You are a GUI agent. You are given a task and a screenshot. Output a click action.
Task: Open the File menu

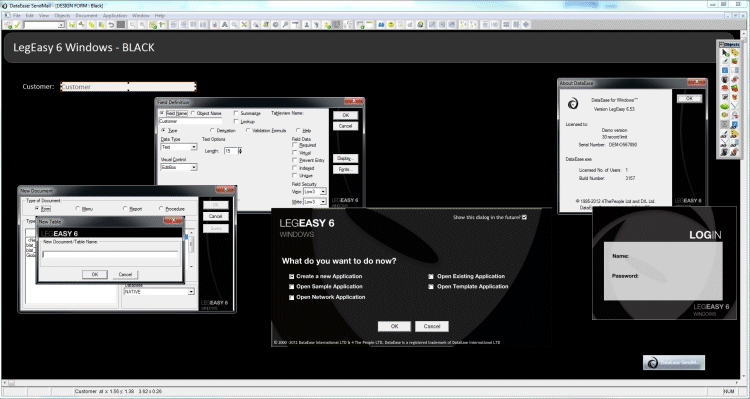tap(17, 15)
